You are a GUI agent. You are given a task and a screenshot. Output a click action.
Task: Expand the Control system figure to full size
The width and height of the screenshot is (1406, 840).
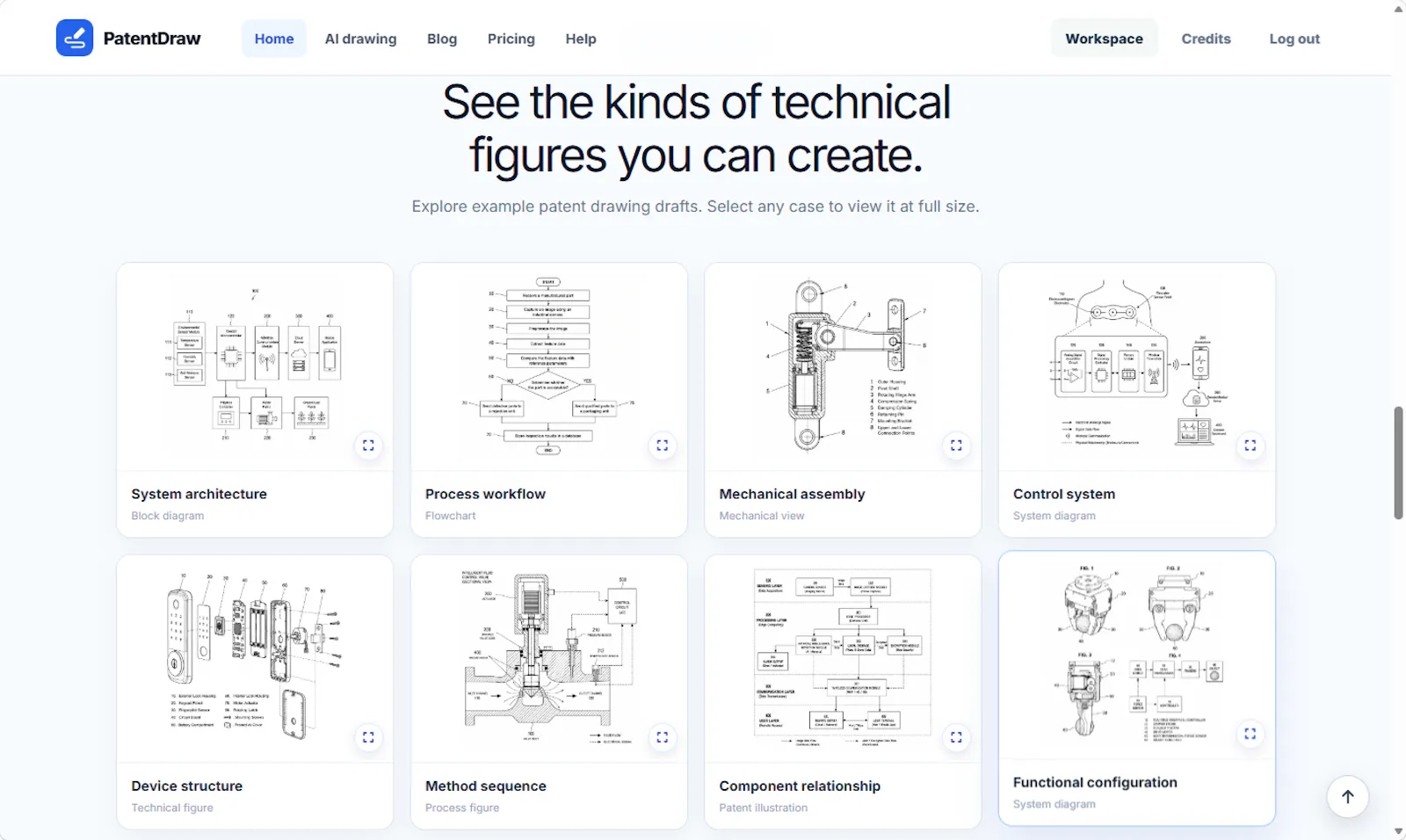tap(1250, 445)
